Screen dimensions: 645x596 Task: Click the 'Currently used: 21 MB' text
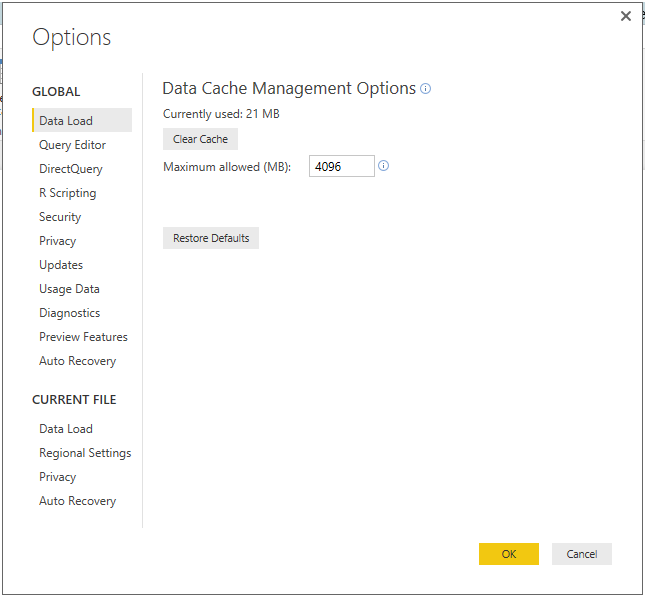tap(221, 114)
